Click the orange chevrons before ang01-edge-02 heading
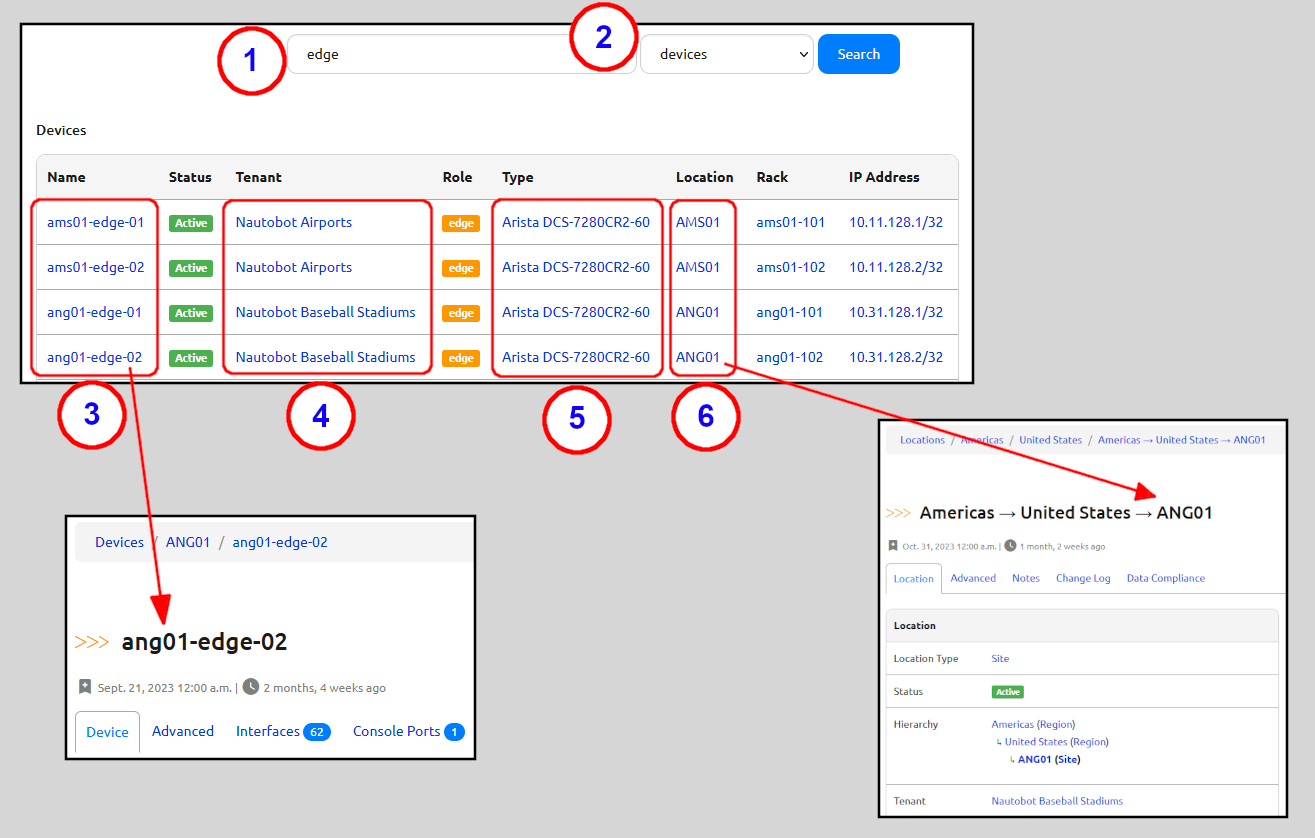The height and width of the screenshot is (838, 1315). coord(92,641)
